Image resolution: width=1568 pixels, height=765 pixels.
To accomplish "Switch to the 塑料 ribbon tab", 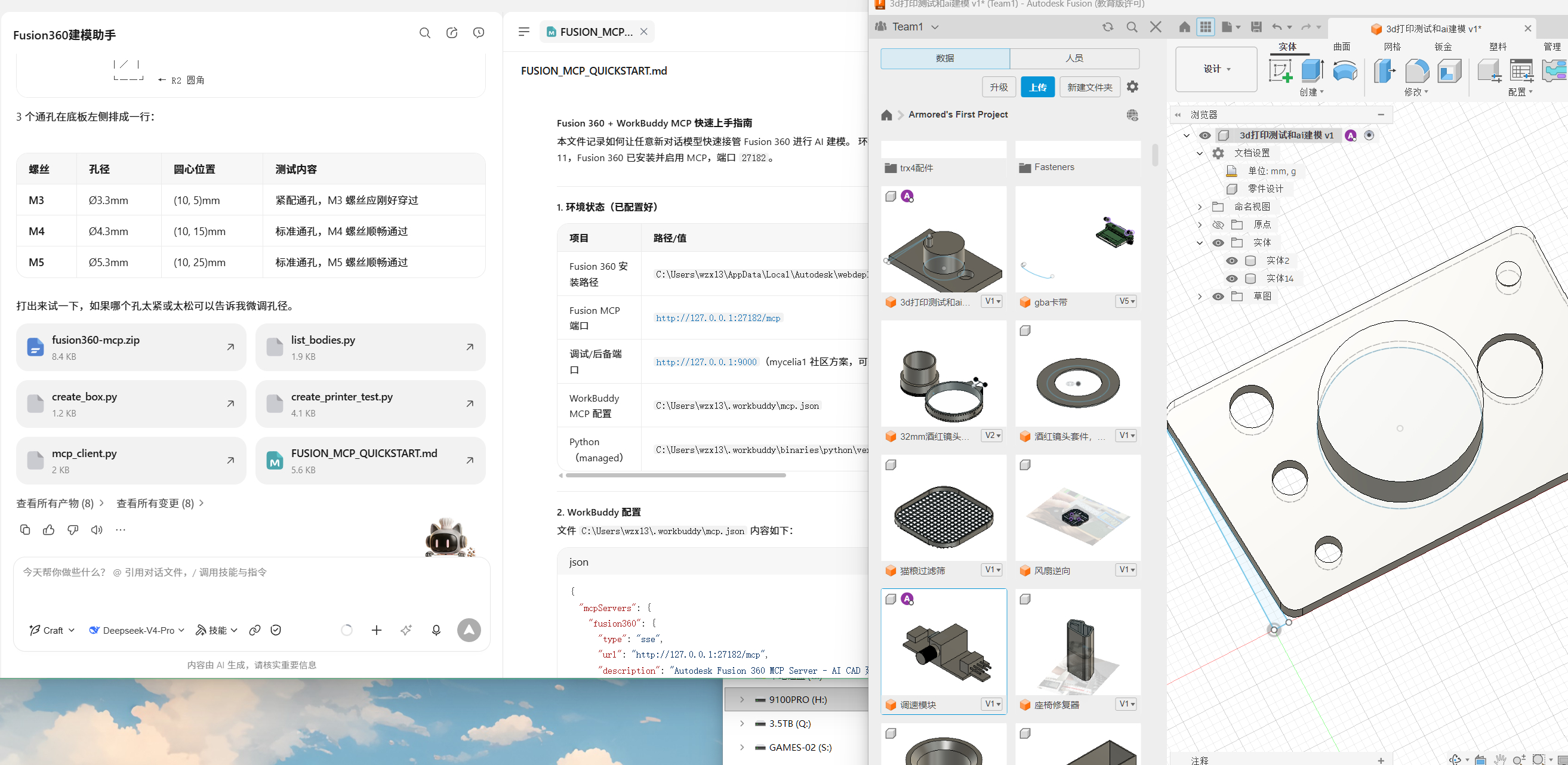I will 1498,47.
